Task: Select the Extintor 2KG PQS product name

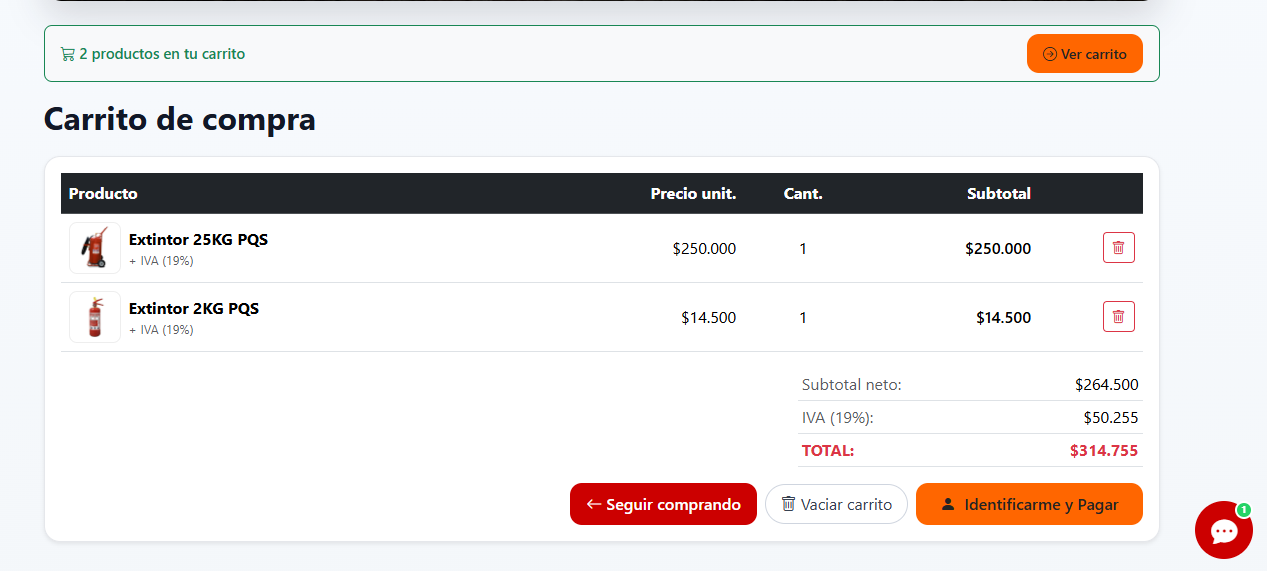Action: point(194,309)
